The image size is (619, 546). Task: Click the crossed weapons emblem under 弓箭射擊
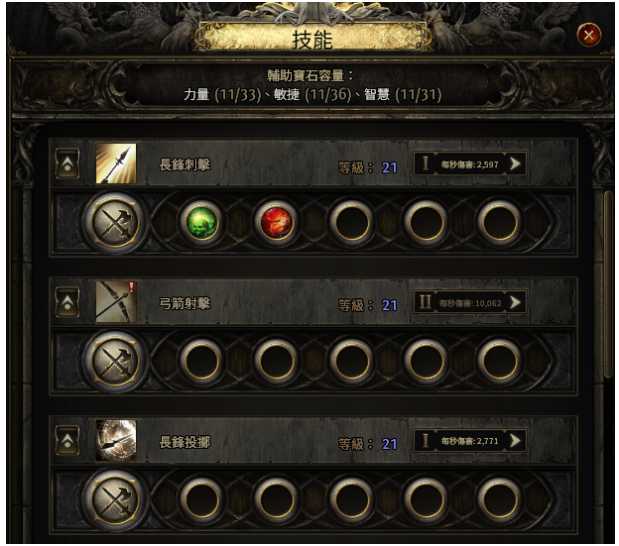(115, 361)
